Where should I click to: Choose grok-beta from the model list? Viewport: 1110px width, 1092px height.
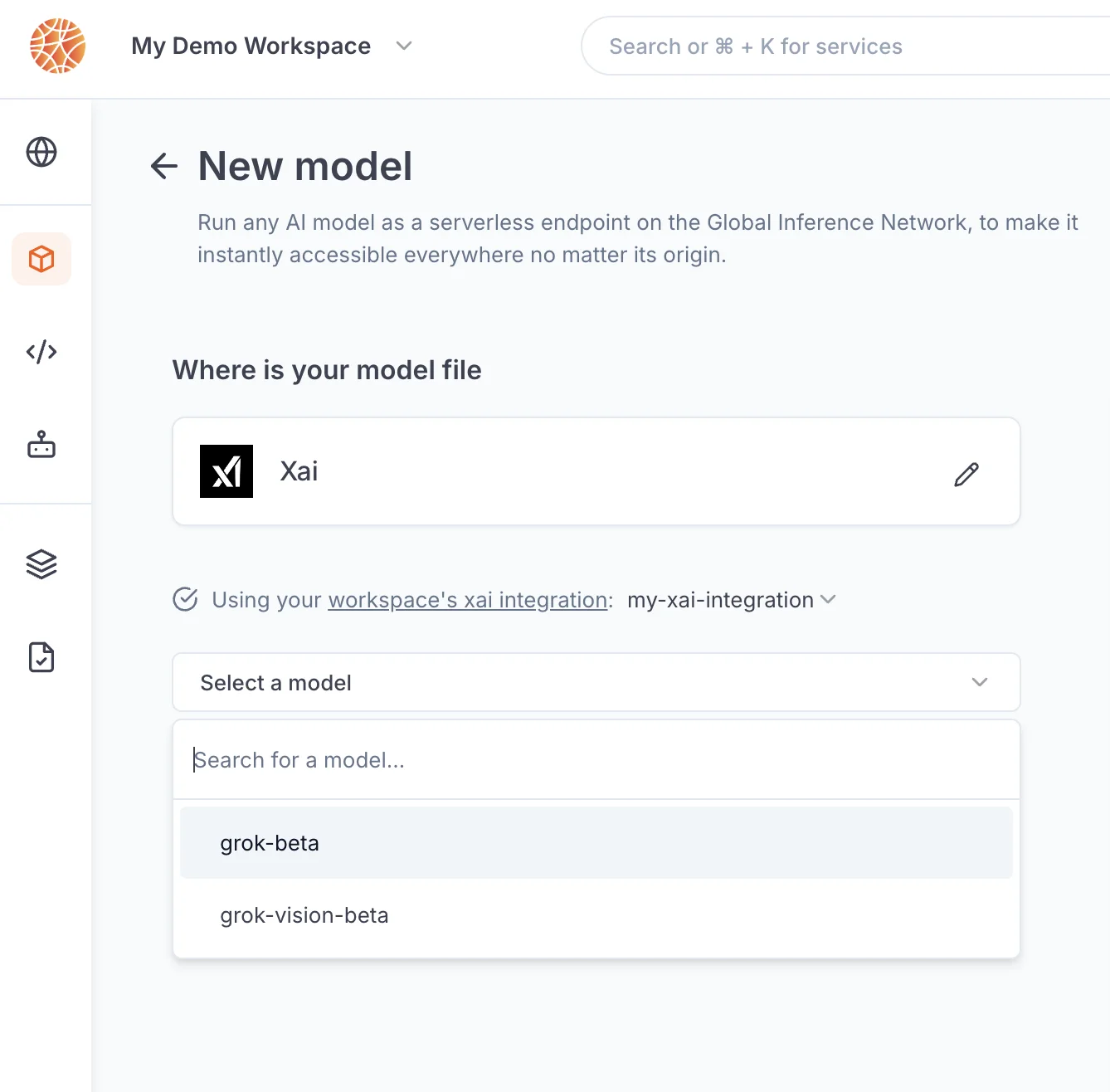click(596, 843)
